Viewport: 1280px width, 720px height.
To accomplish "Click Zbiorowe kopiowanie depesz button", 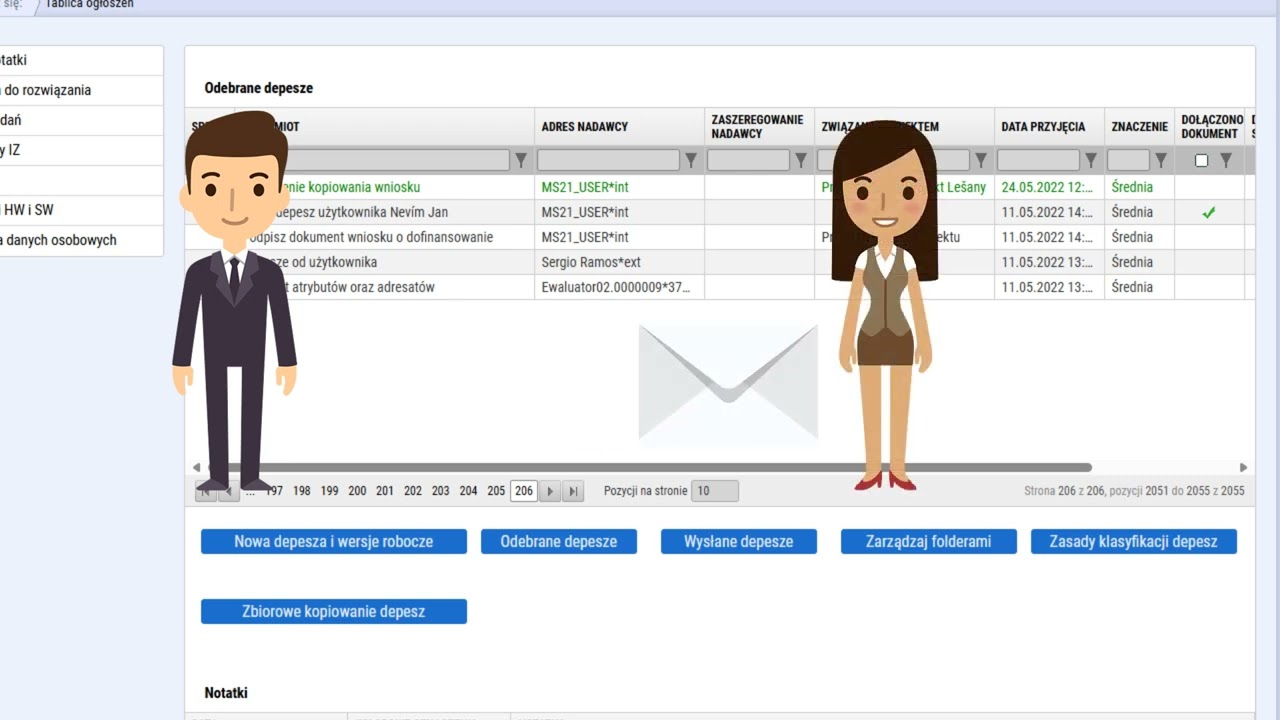I will click(x=334, y=611).
